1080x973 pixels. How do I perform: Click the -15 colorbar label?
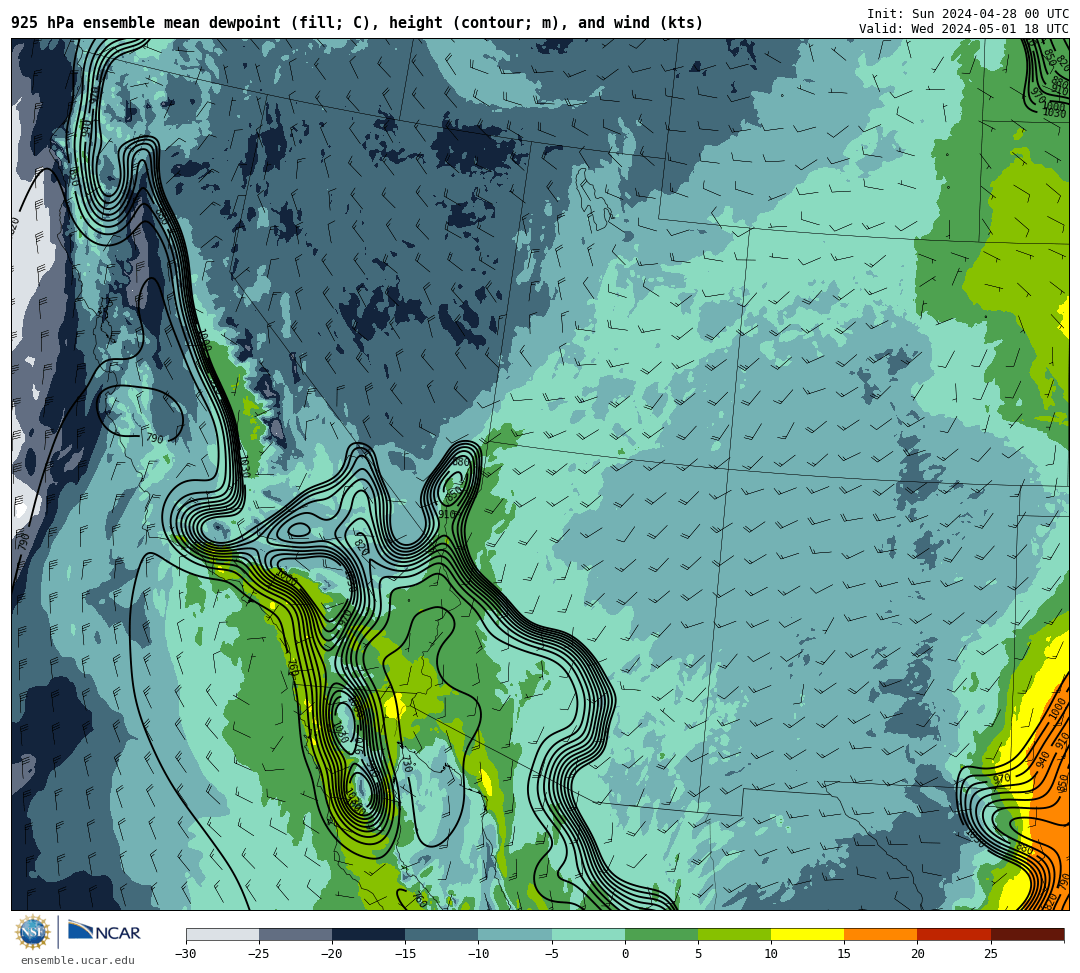405,954
